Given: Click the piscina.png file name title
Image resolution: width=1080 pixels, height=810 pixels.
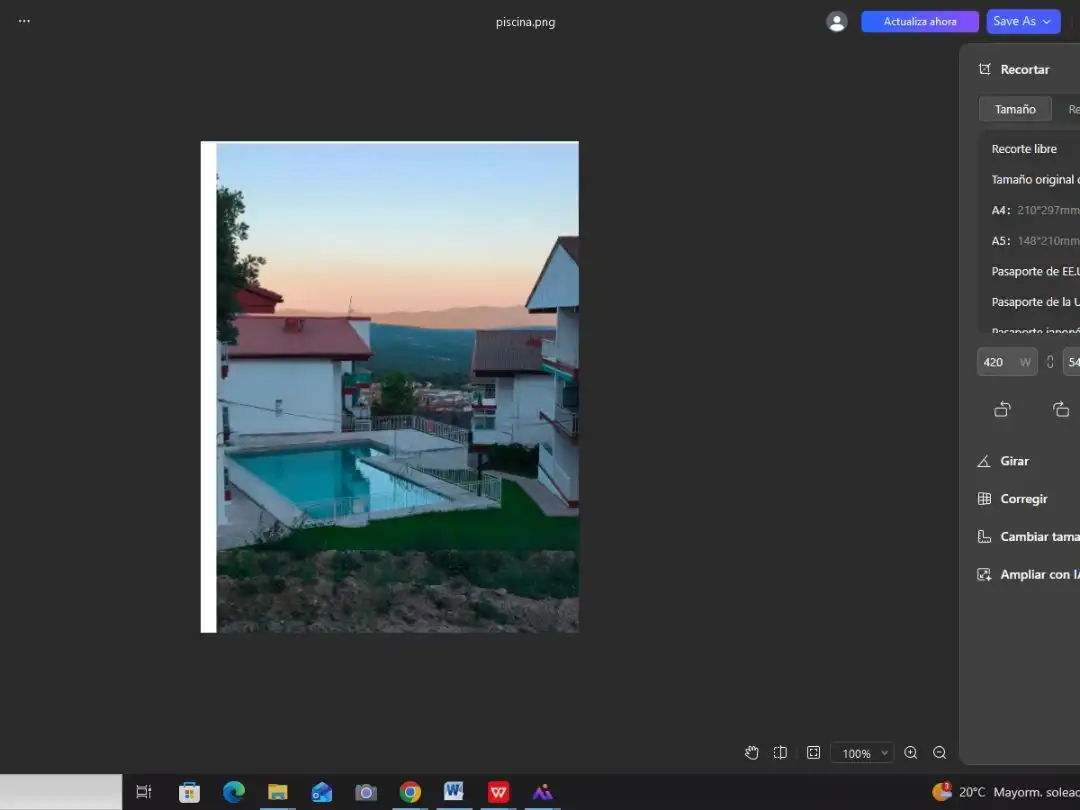Looking at the screenshot, I should pyautogui.click(x=526, y=22).
